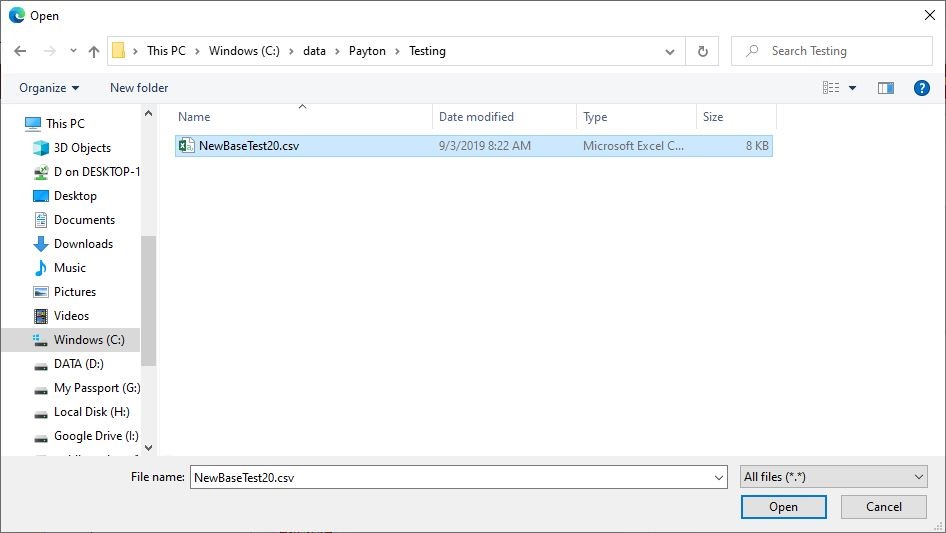The image size is (946, 533).
Task: Open the Help question mark icon
Action: tap(922, 88)
